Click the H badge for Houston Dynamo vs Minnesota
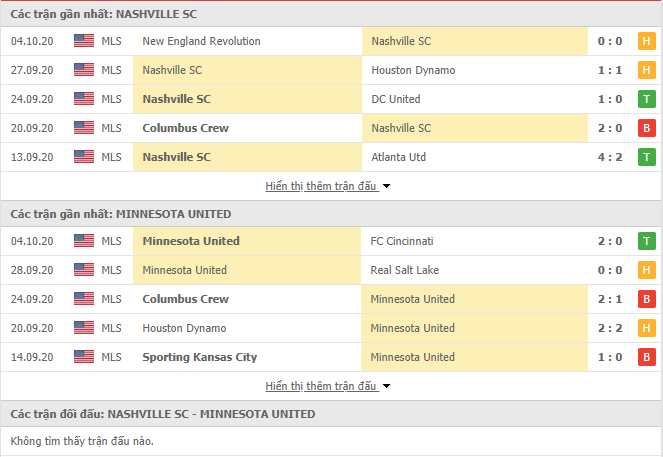The height and width of the screenshot is (457, 663). 647,328
